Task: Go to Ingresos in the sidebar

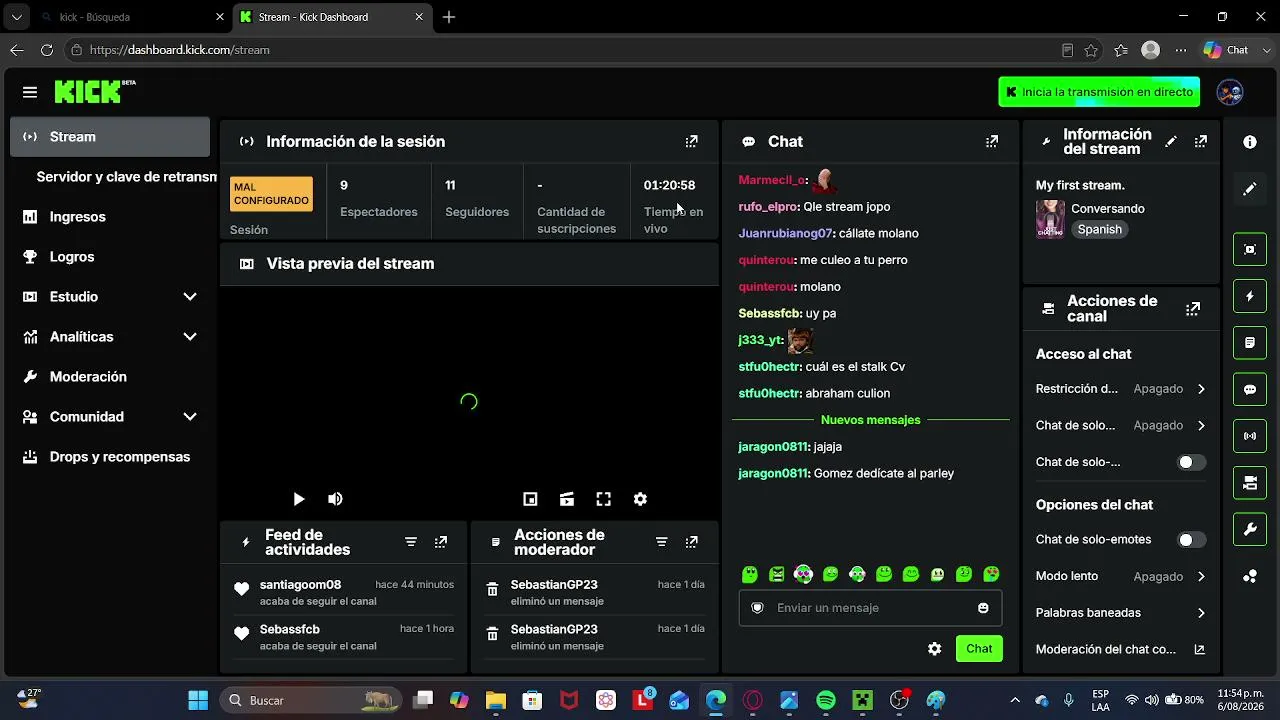Action: (110, 217)
